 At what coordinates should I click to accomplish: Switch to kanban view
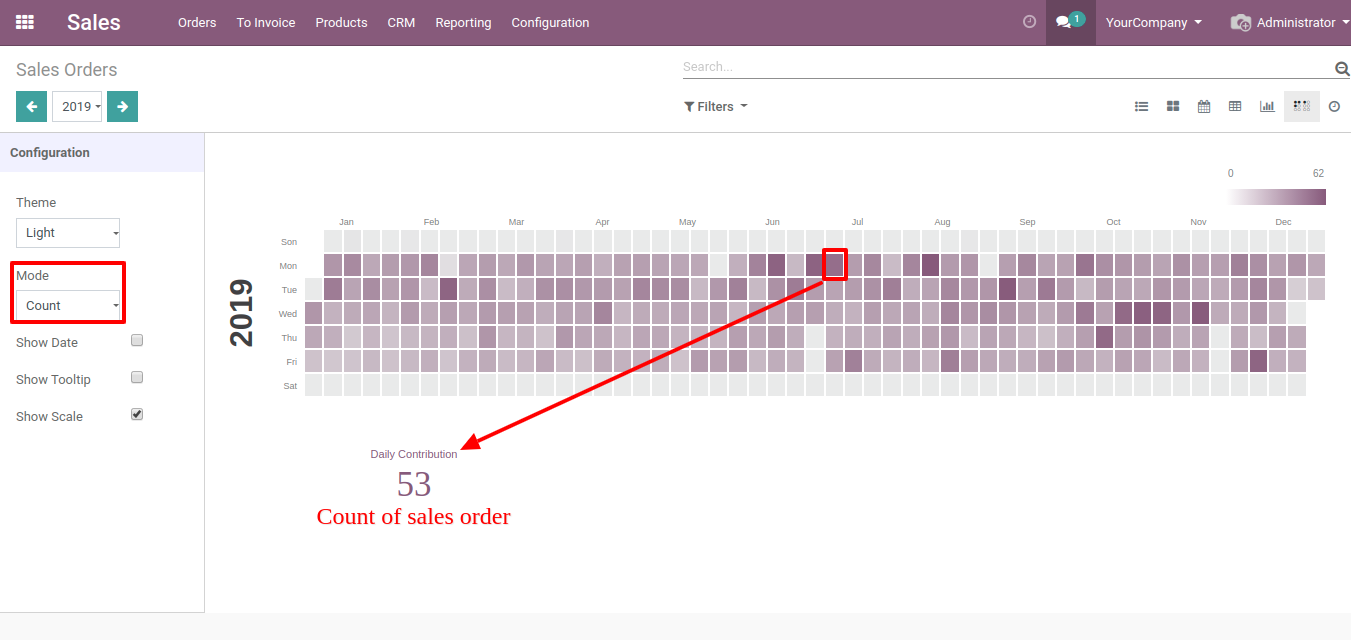click(x=1173, y=106)
